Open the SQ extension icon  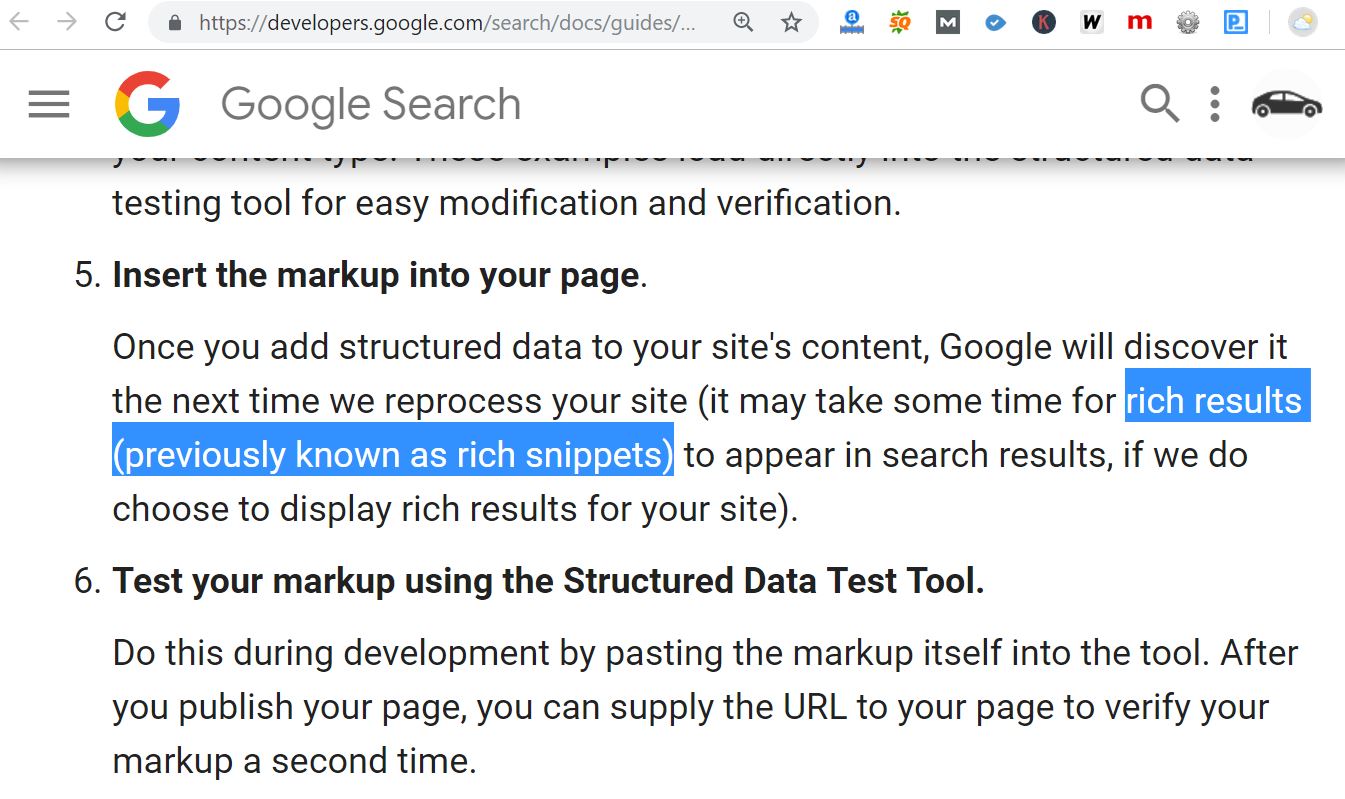click(x=900, y=22)
